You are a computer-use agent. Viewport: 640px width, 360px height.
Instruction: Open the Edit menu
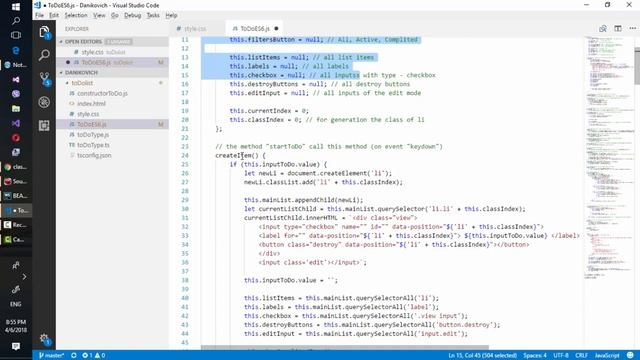point(54,16)
